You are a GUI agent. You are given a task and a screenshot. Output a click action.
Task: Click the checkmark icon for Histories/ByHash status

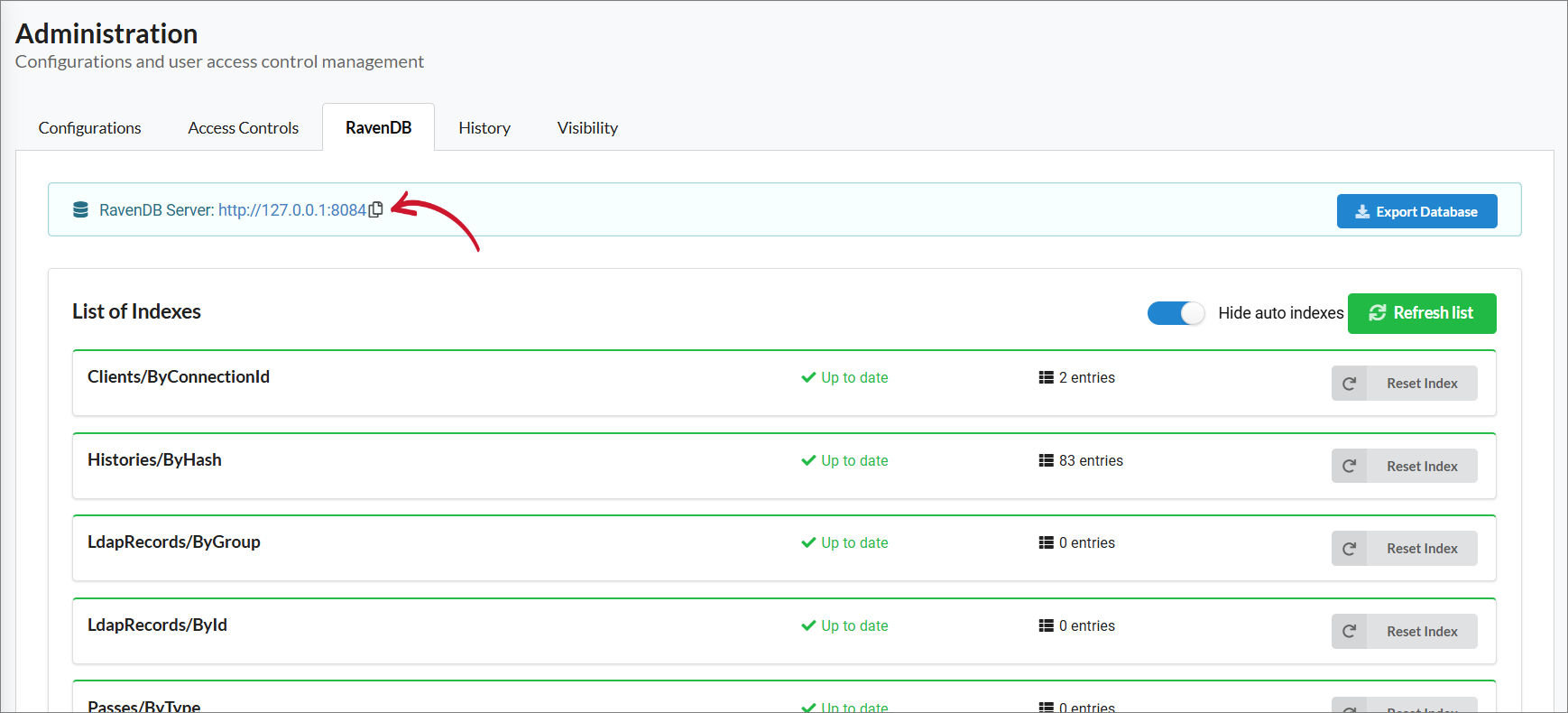coord(808,460)
